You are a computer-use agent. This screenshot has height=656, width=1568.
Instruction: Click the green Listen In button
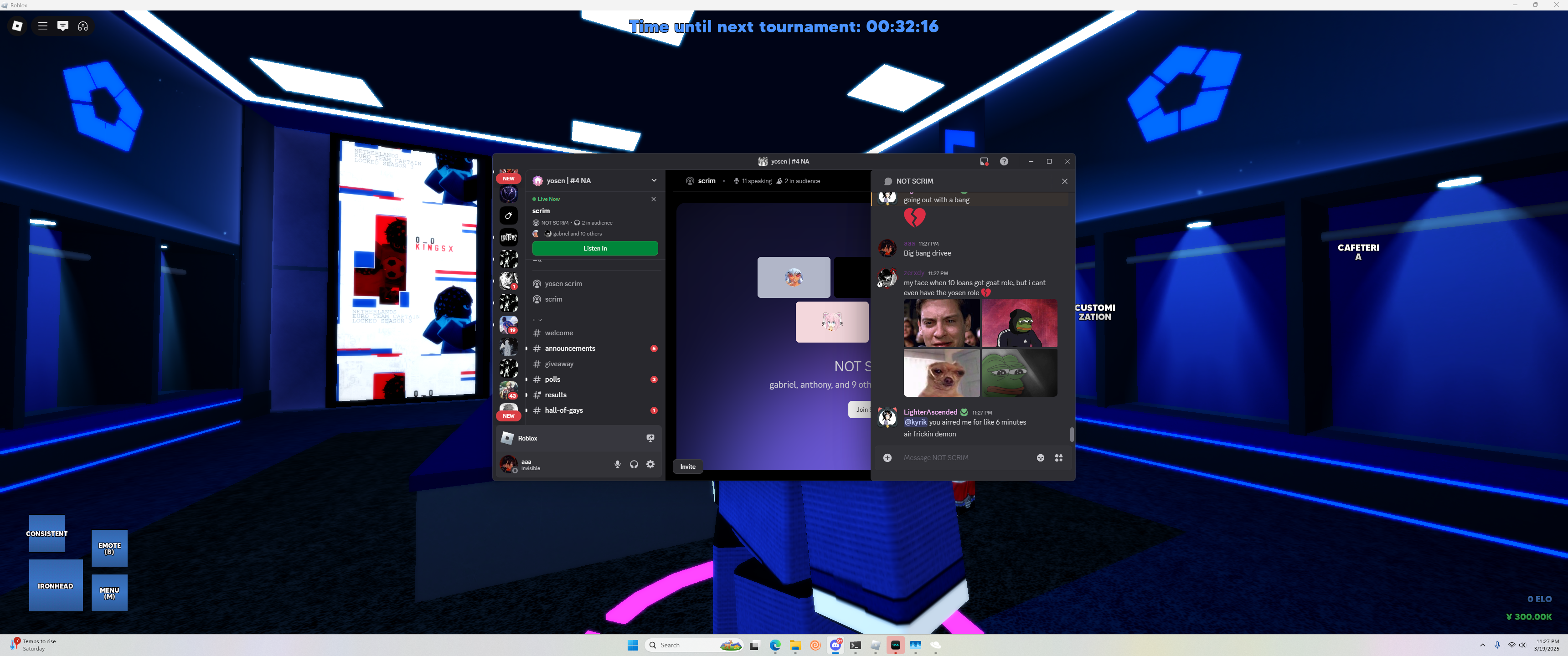(595, 248)
